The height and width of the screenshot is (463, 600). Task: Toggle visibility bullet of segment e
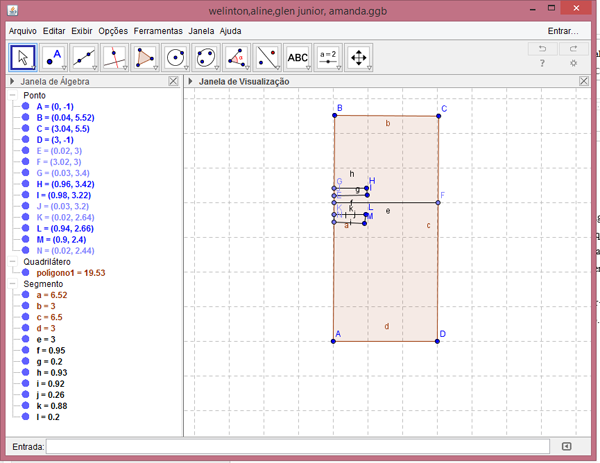[x=26, y=339]
